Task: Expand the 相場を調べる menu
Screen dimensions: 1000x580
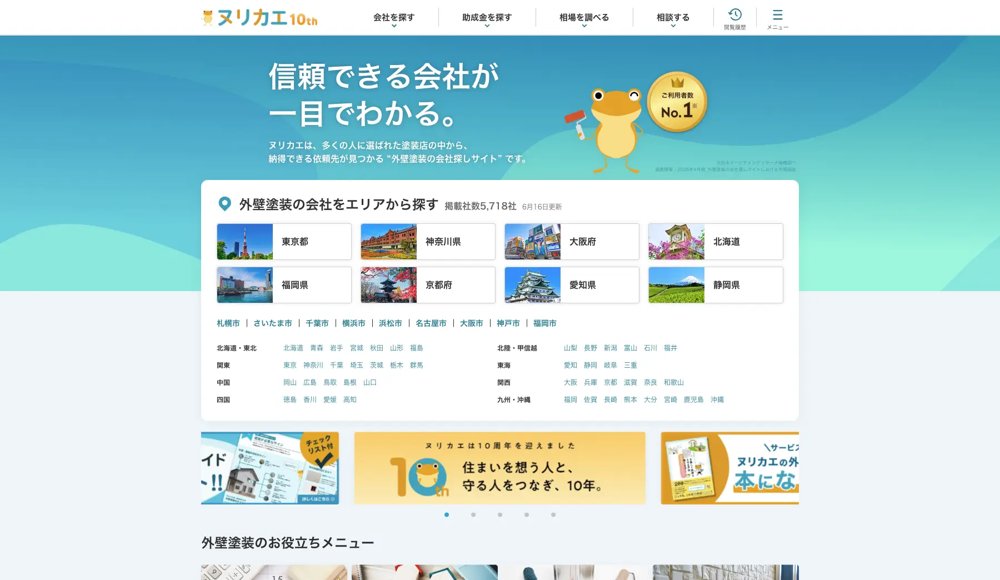Action: [x=584, y=18]
